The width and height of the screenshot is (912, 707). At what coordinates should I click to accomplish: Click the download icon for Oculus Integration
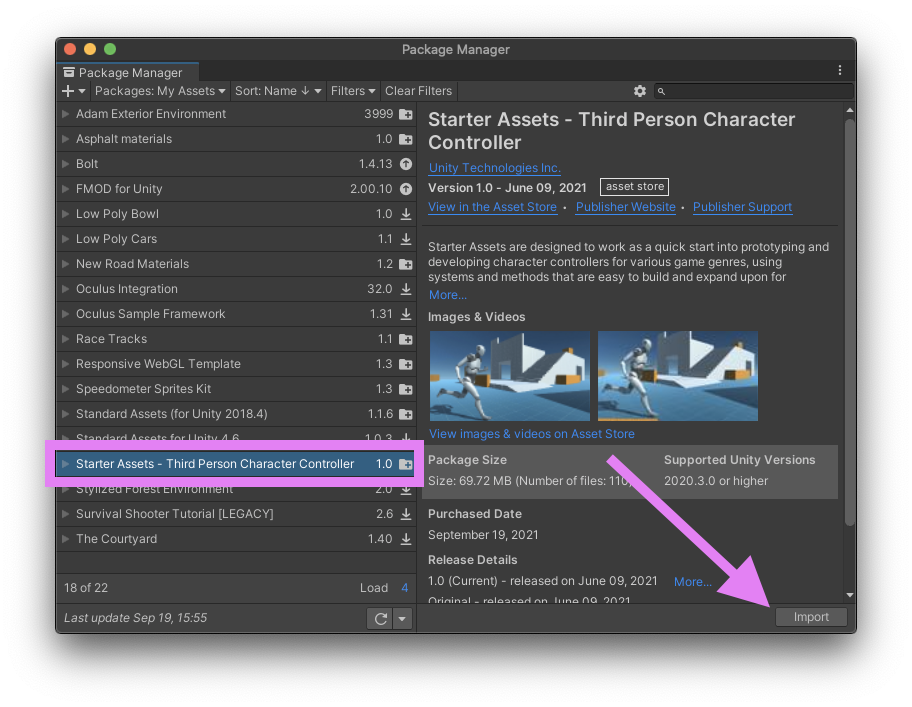[x=406, y=289]
